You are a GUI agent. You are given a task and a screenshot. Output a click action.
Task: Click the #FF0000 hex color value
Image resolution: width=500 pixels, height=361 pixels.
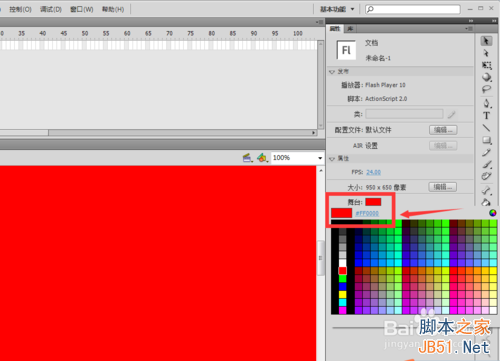tap(367, 213)
